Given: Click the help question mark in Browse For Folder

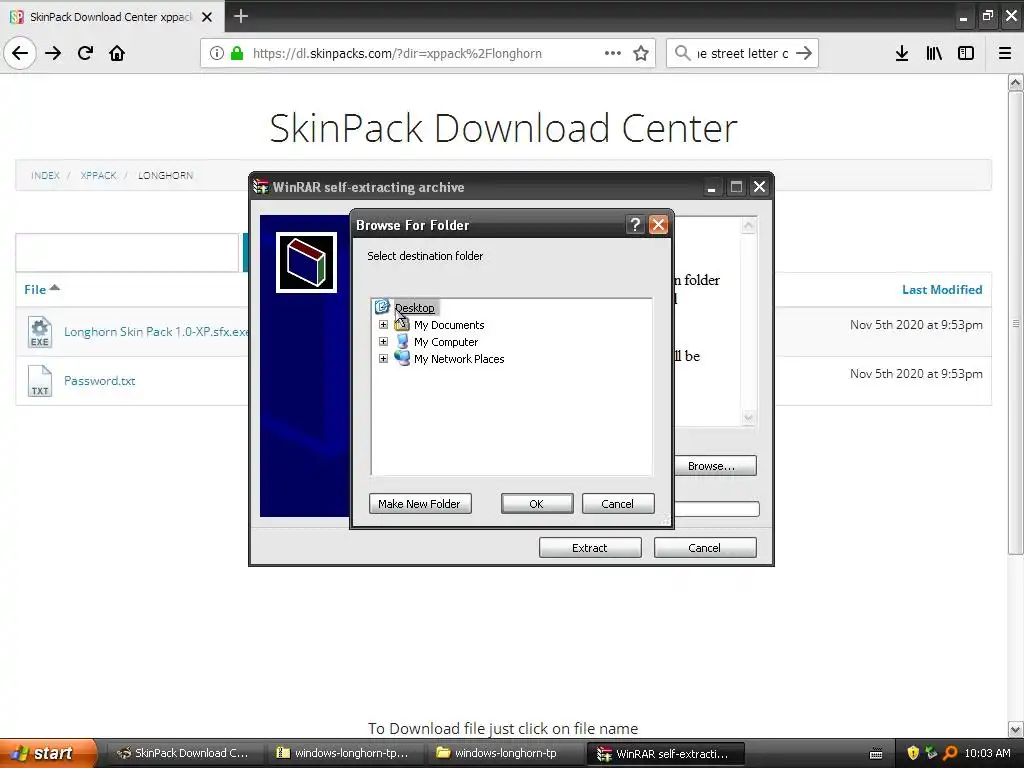Looking at the screenshot, I should click(x=635, y=225).
